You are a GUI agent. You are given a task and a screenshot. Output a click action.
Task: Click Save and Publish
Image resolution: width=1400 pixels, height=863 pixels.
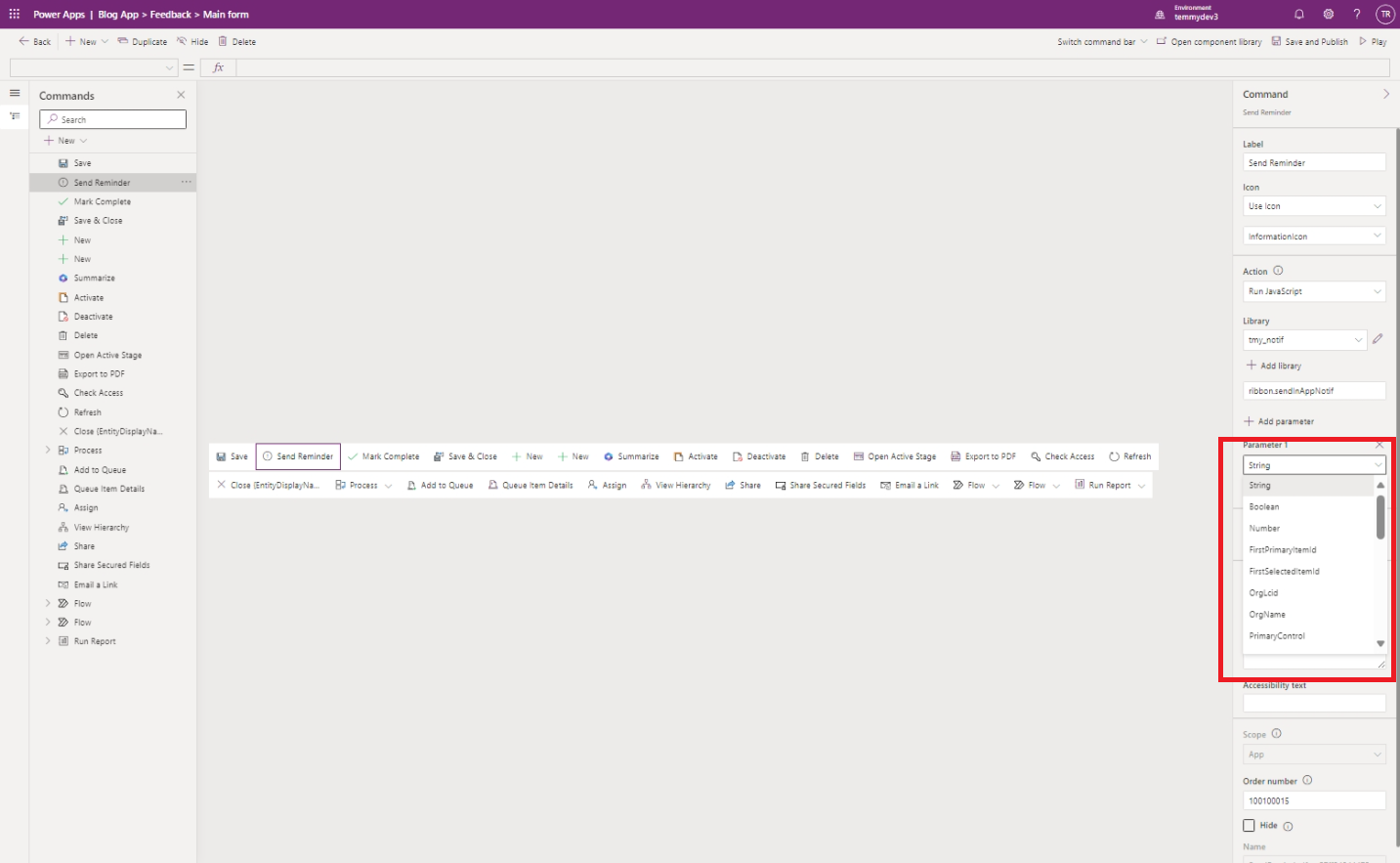tap(1310, 42)
